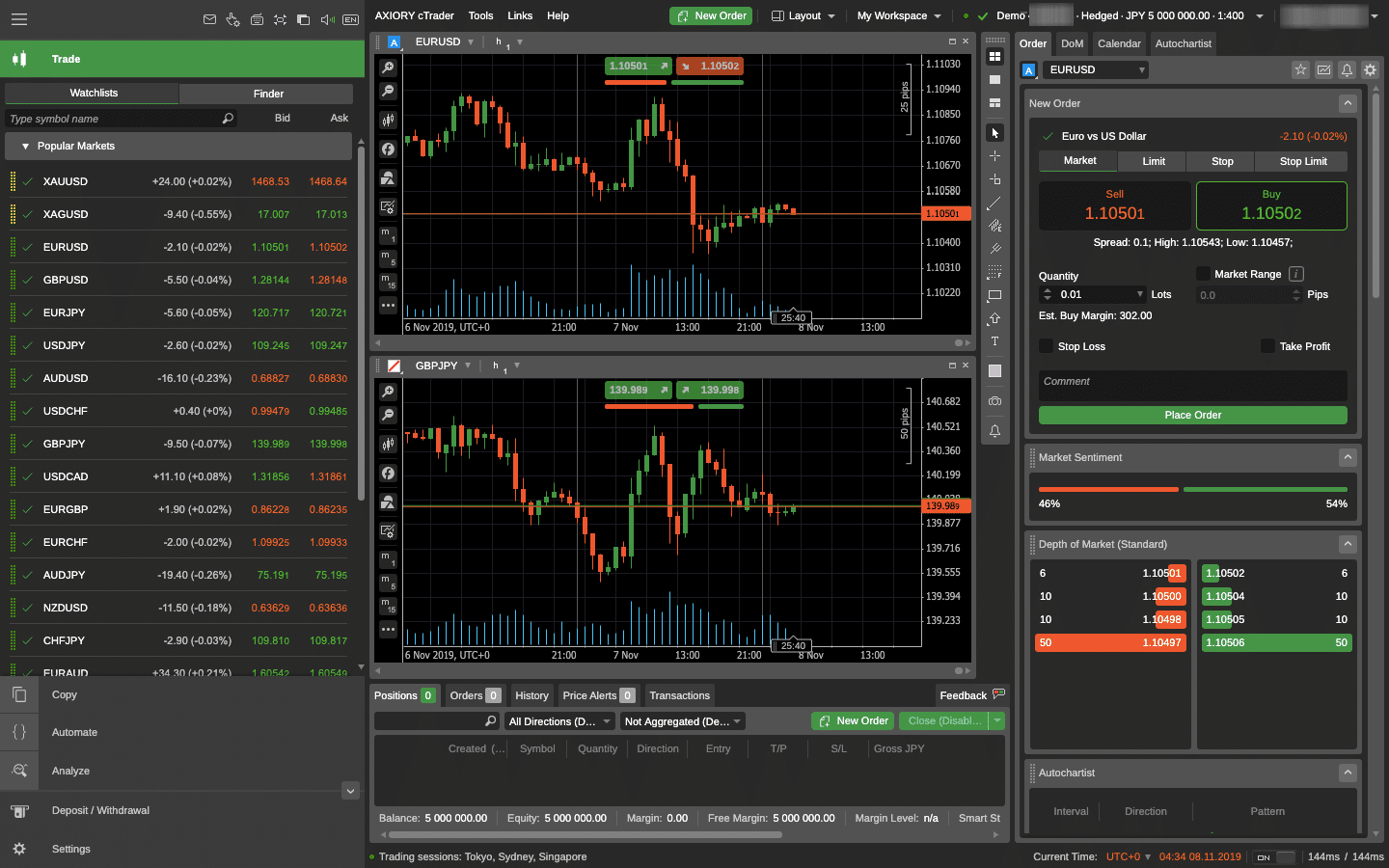Zoom out on the EURUSD chart
The height and width of the screenshot is (868, 1389).
(388, 91)
